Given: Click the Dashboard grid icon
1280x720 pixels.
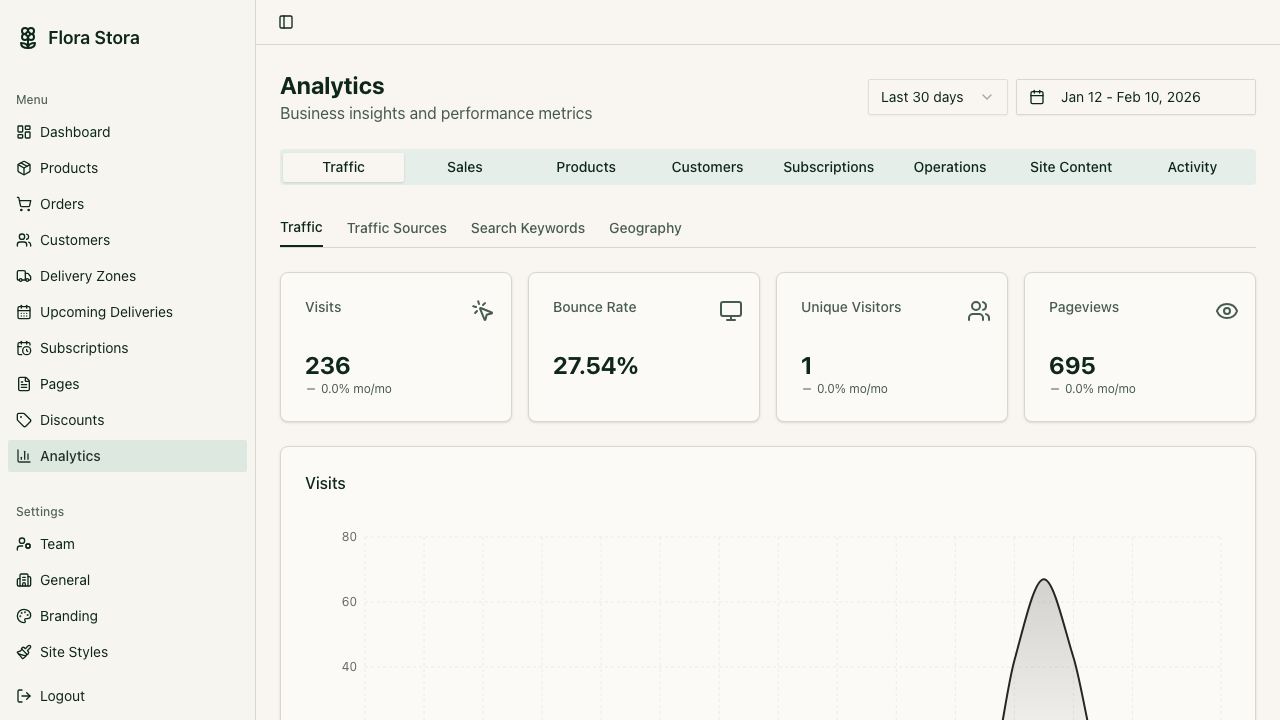Looking at the screenshot, I should (24, 132).
